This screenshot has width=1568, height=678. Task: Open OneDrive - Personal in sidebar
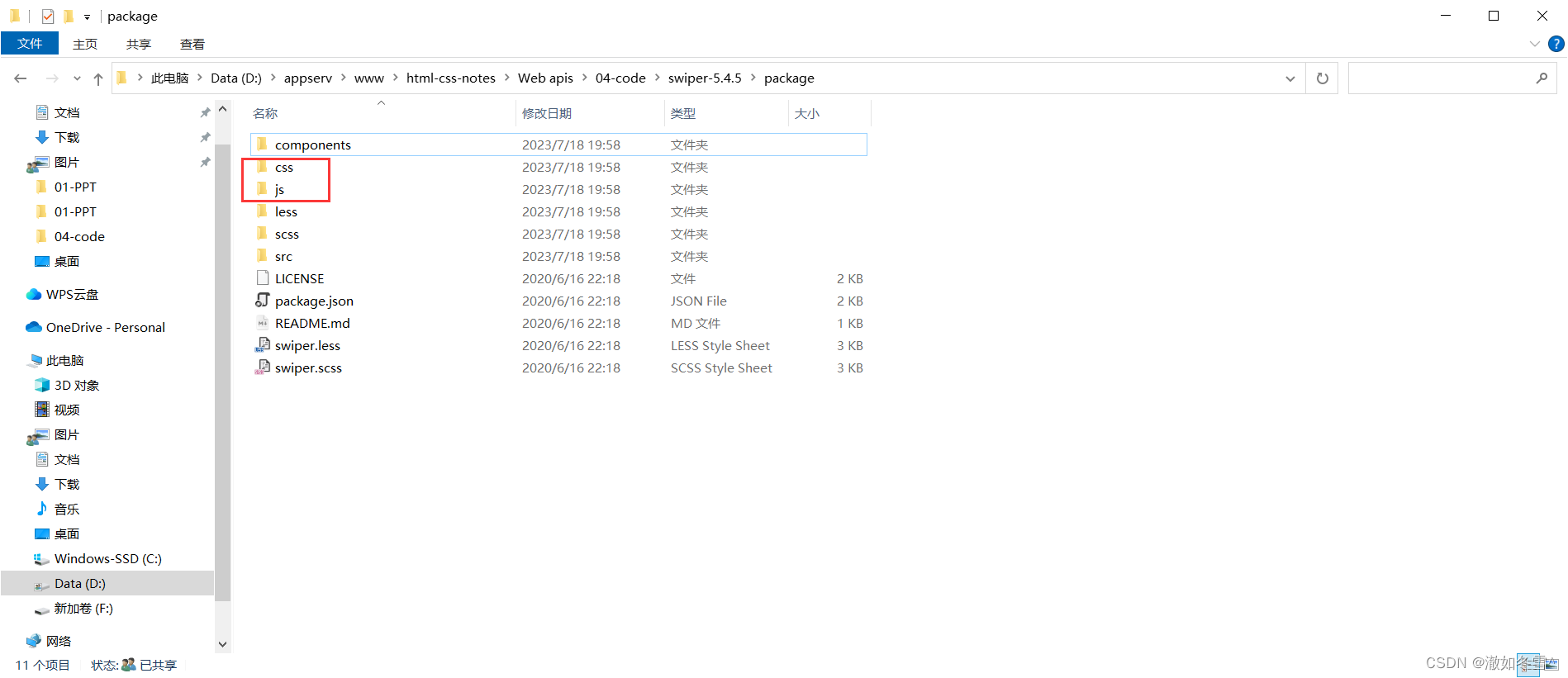point(96,328)
